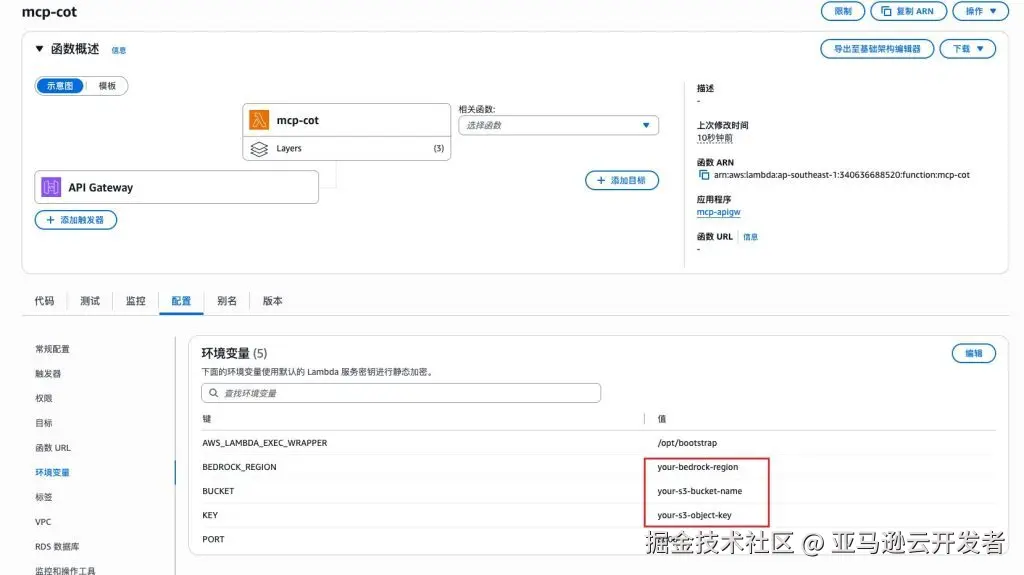The height and width of the screenshot is (575, 1024).
Task: Click the API Gateway icon
Action: 51,187
